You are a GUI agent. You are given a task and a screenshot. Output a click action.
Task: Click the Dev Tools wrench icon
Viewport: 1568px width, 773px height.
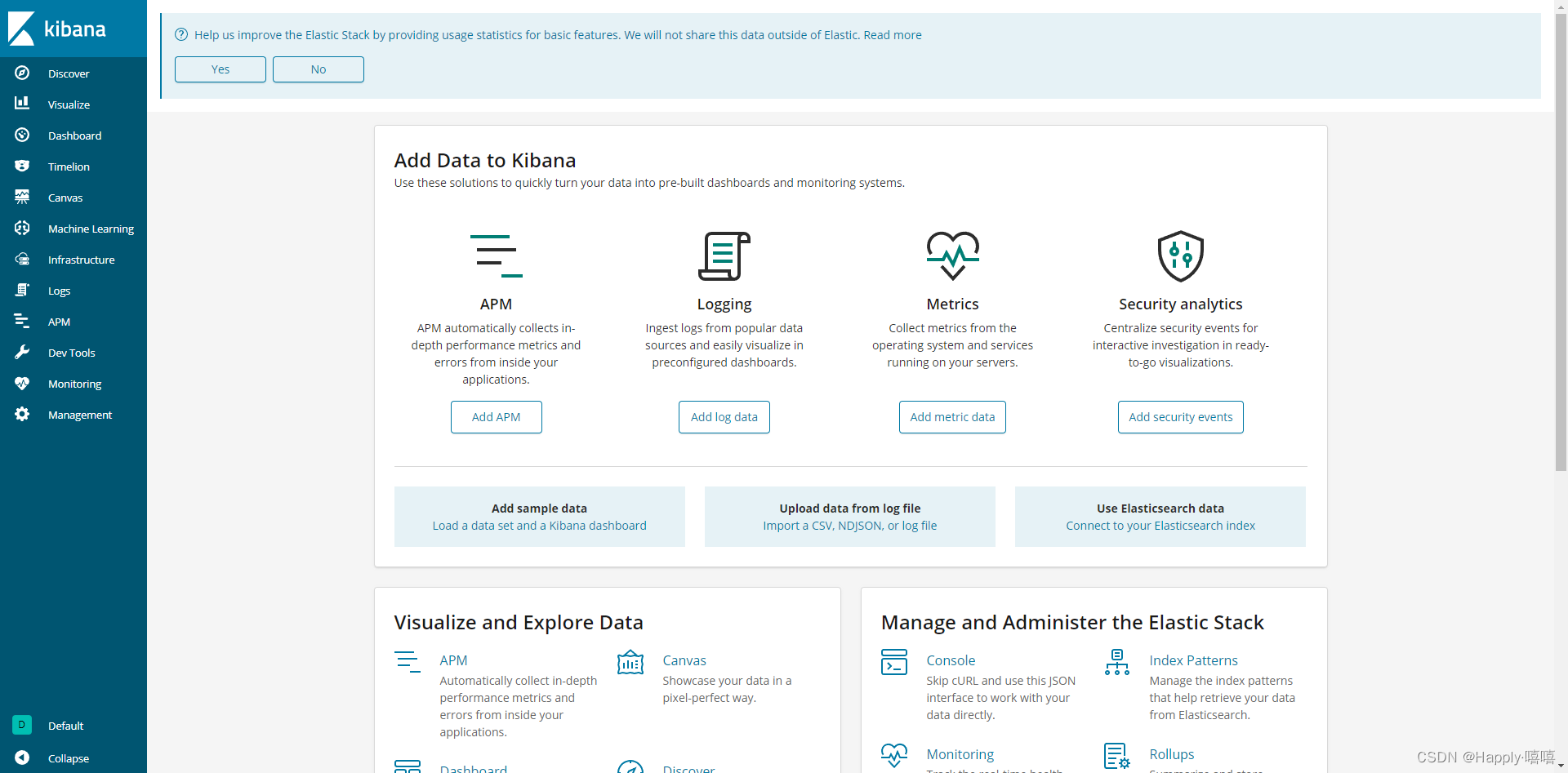tap(22, 352)
